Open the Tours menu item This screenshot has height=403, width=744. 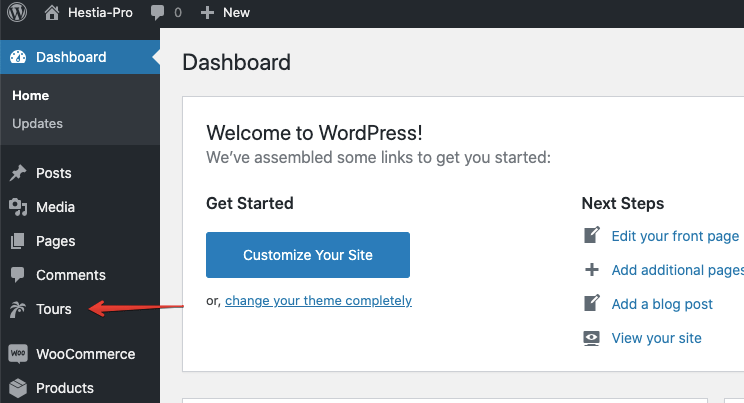(x=54, y=309)
